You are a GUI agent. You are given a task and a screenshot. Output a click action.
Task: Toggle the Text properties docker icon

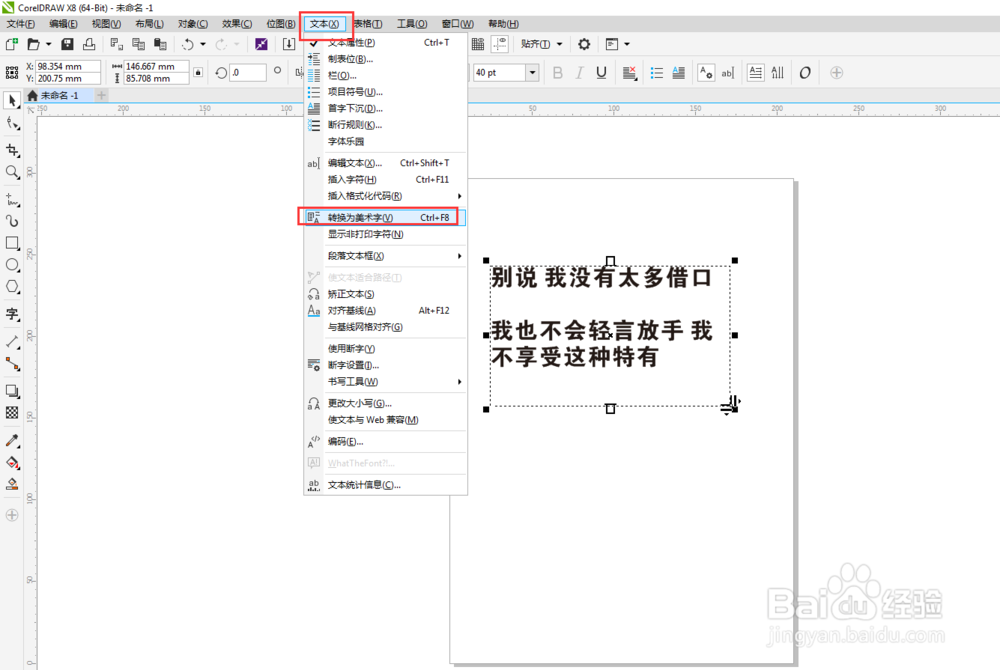705,73
